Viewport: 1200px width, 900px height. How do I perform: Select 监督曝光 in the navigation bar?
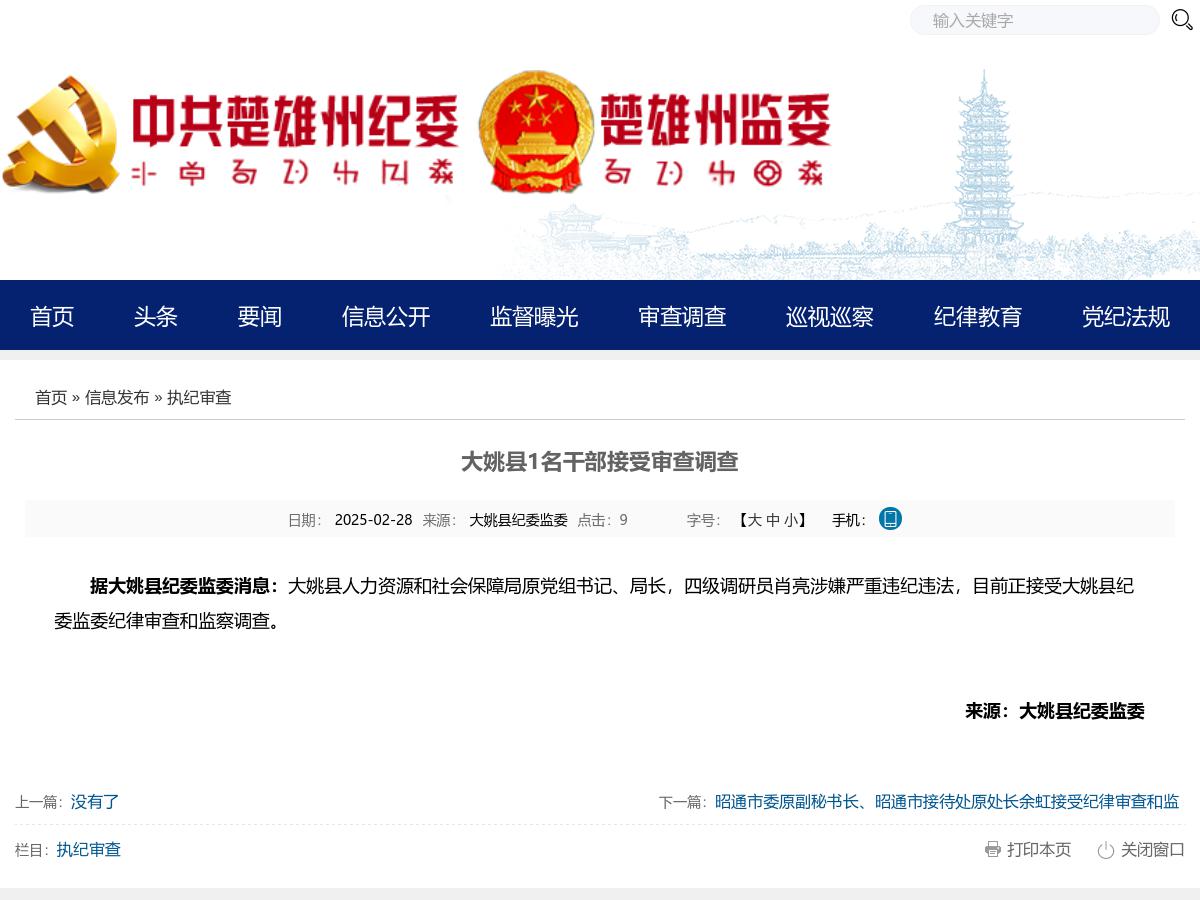coord(534,317)
